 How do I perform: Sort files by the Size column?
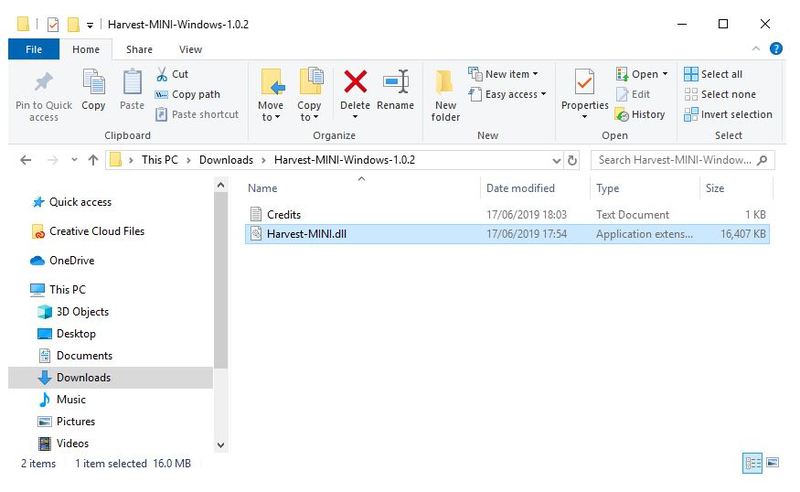point(715,188)
